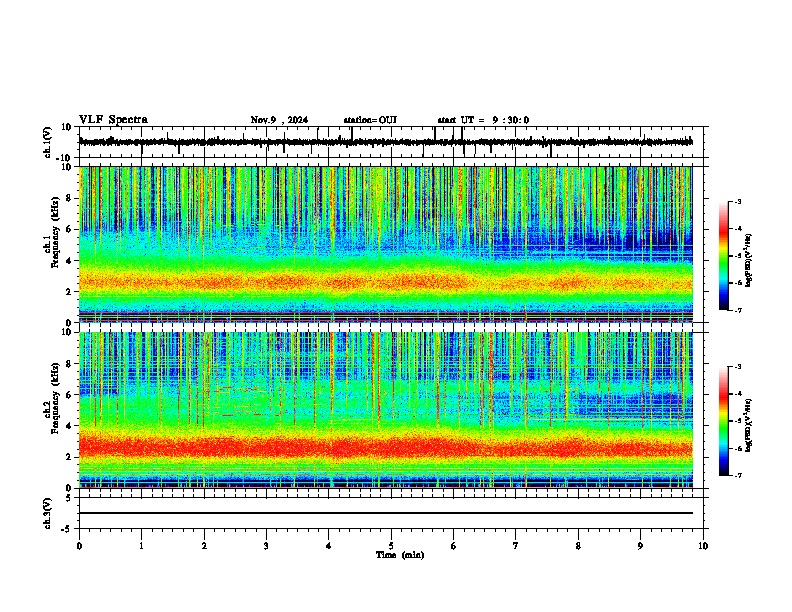Click the time axis tick label "4"
Screen dimensions: 792x612
(329, 546)
